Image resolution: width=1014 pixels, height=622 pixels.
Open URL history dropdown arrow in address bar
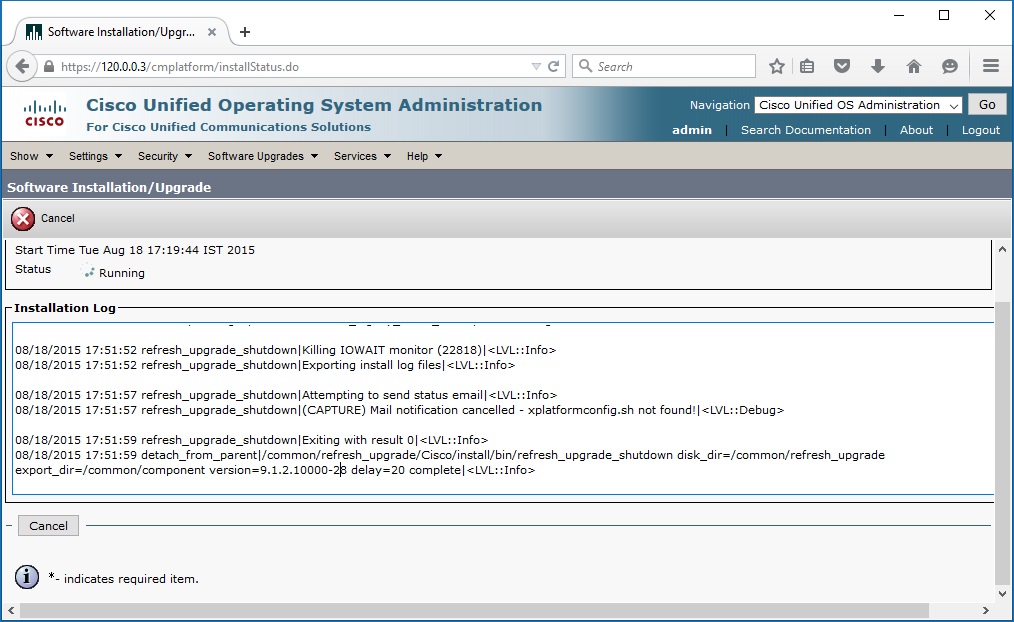[535, 67]
